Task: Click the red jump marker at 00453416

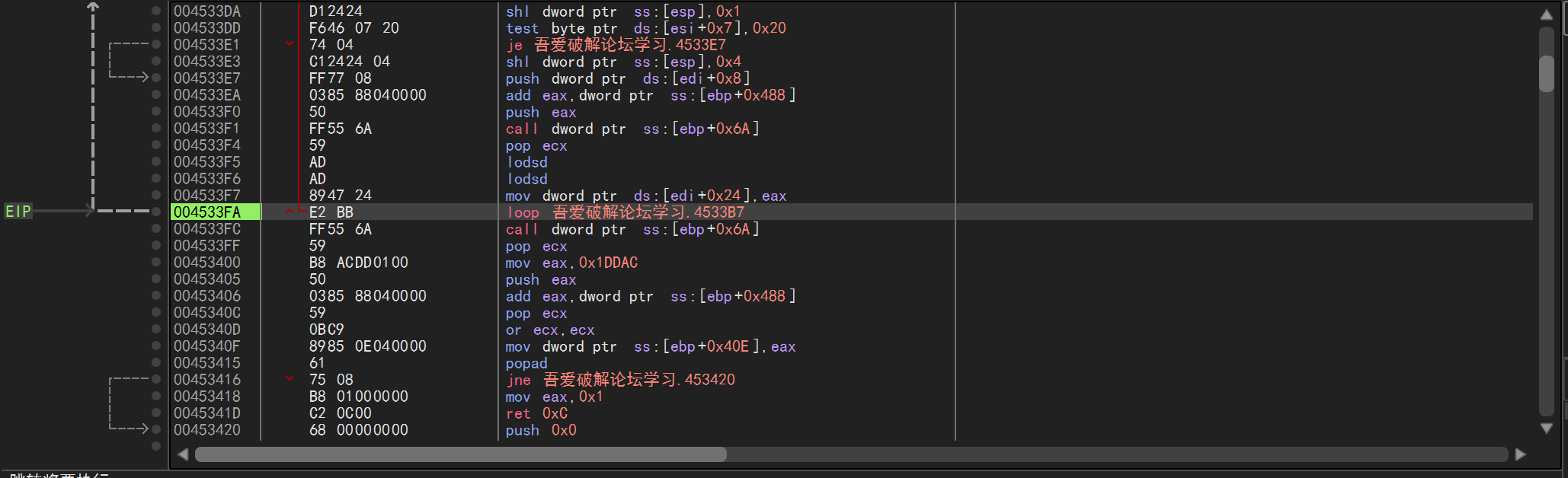Action: pyautogui.click(x=290, y=379)
